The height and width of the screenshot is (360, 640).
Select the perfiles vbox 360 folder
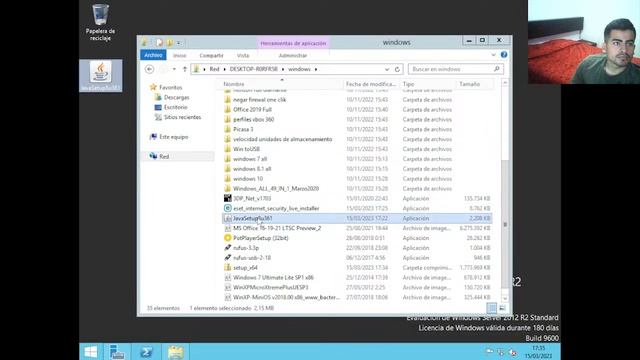coord(253,120)
